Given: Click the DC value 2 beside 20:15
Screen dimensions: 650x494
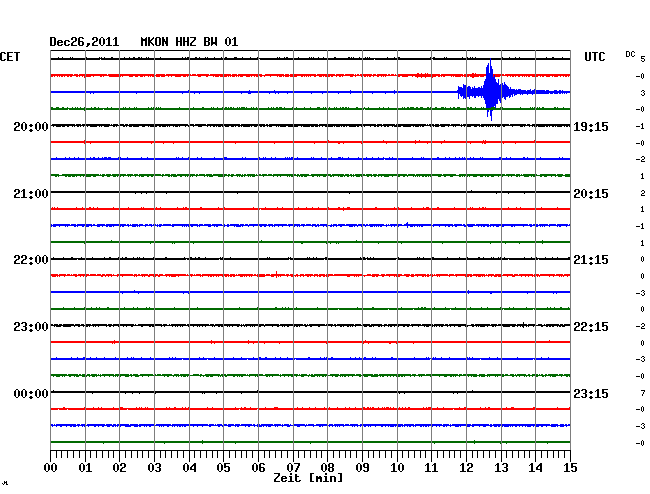Looking at the screenshot, I should 643,193.
